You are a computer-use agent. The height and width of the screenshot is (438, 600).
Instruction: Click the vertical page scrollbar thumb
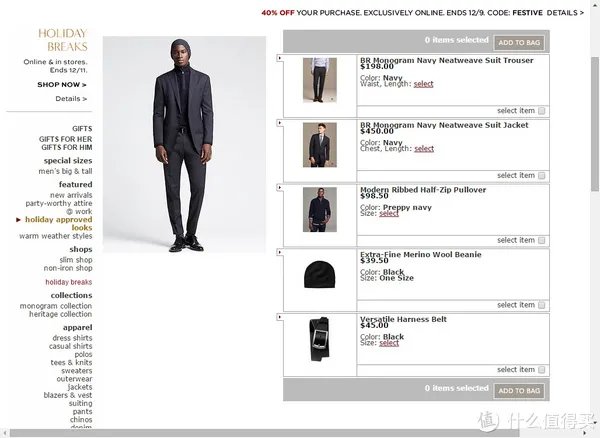595,124
